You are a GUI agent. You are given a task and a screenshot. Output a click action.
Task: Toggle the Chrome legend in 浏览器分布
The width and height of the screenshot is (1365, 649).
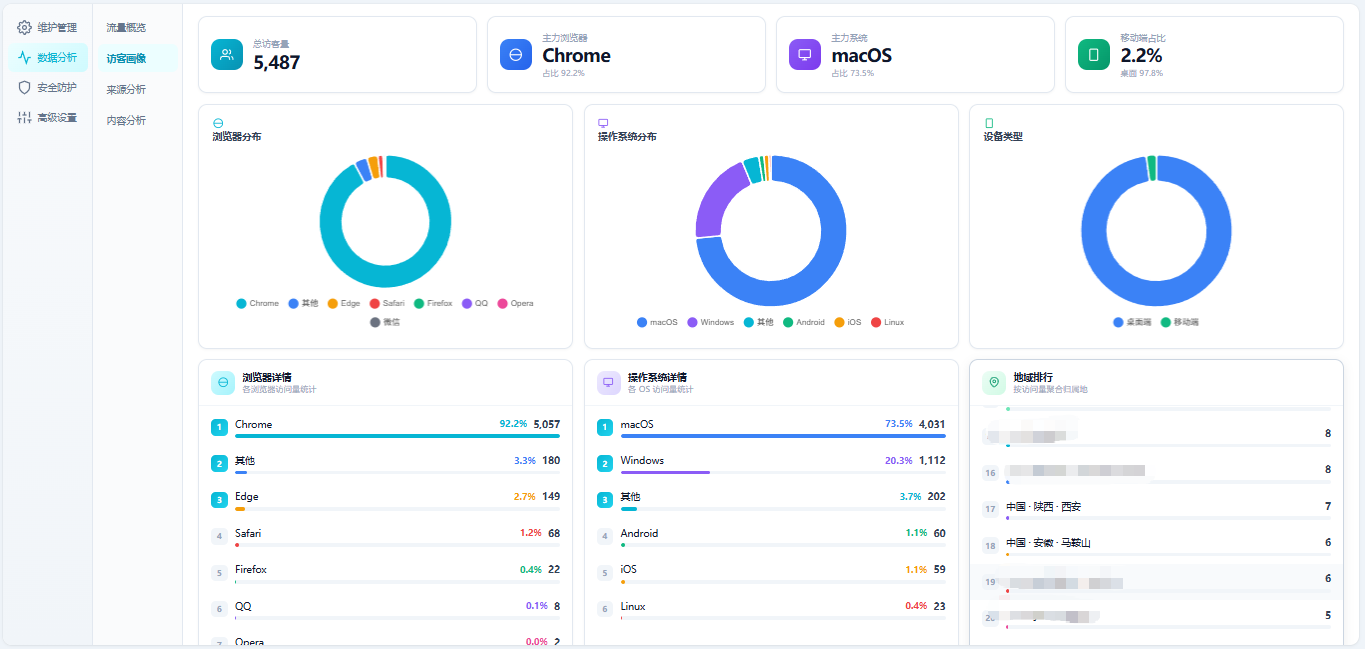(258, 303)
